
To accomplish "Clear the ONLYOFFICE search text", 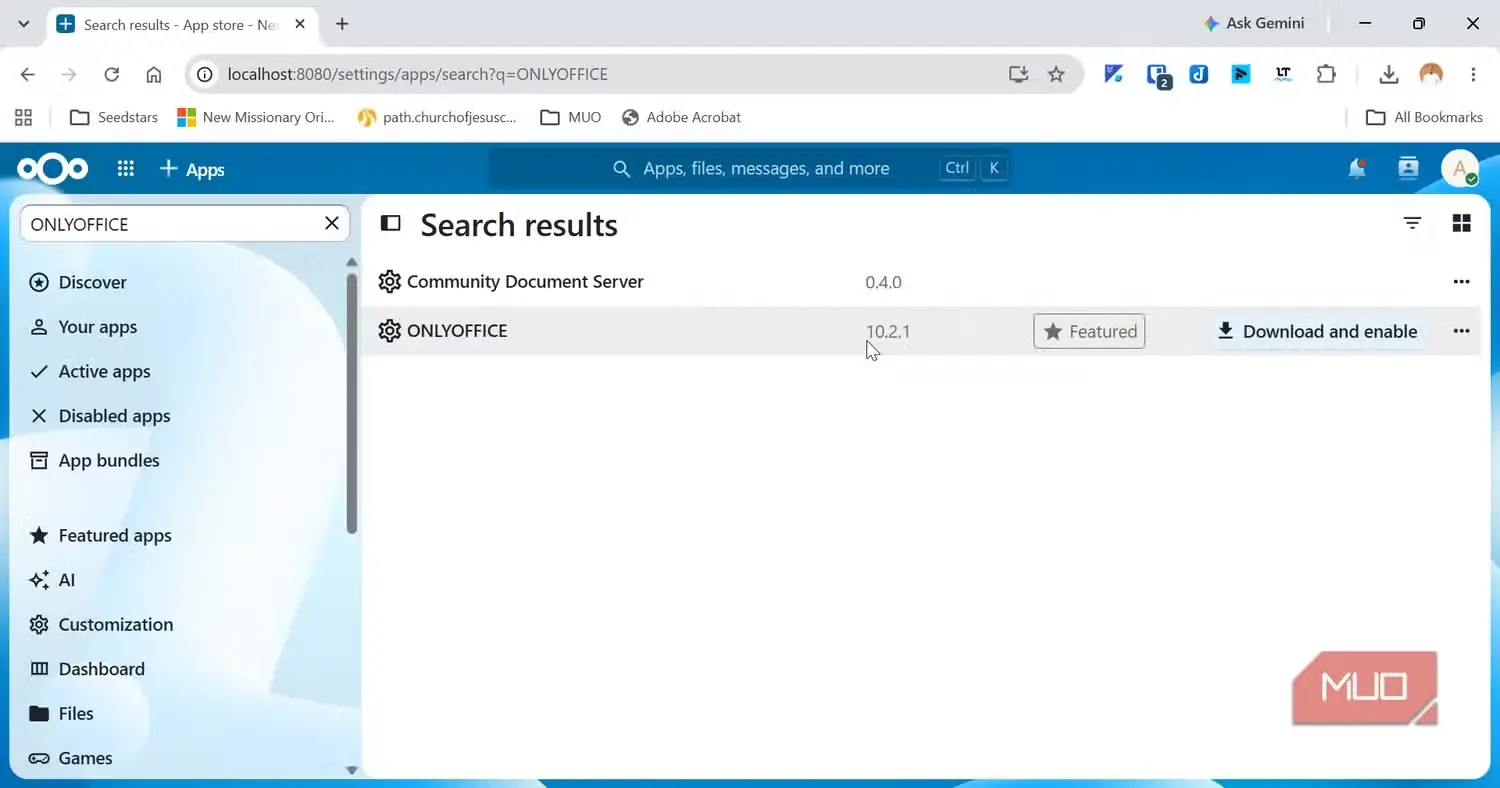I will coord(332,224).
